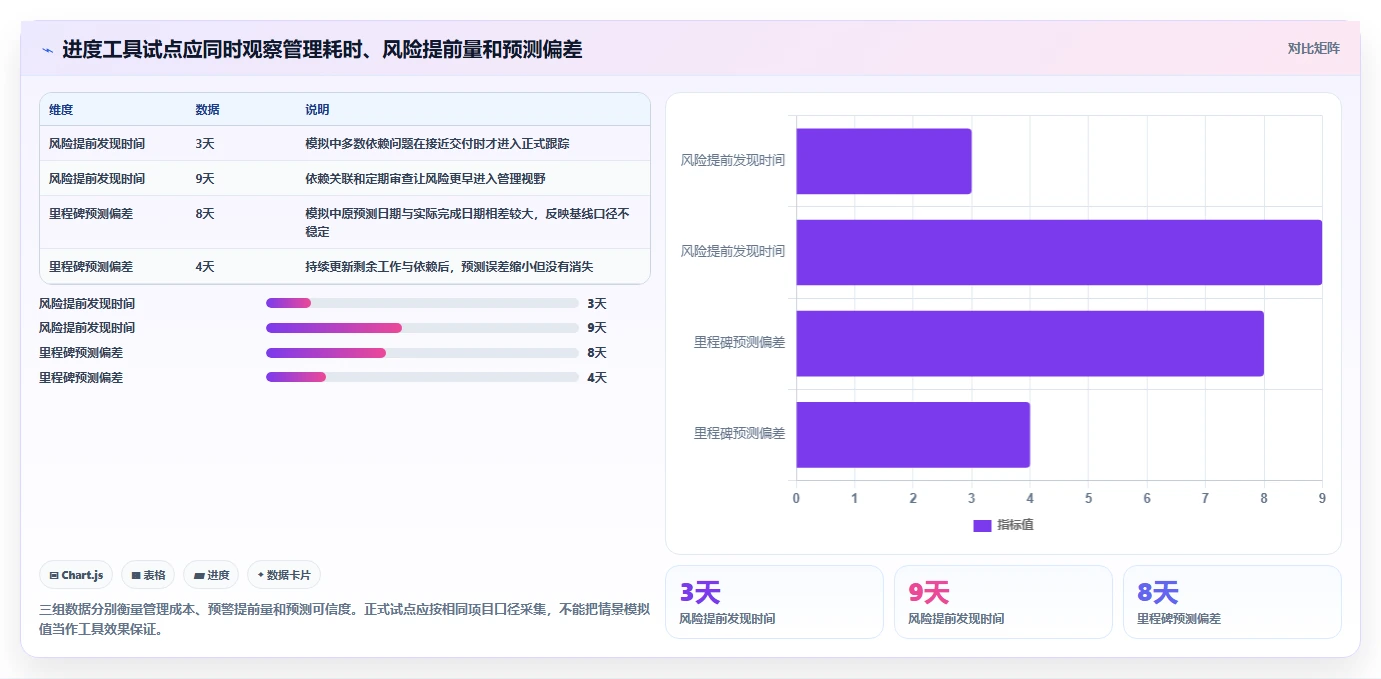Click the progress bar showing 4天
Image resolution: width=1381 pixels, height=679 pixels.
click(422, 377)
